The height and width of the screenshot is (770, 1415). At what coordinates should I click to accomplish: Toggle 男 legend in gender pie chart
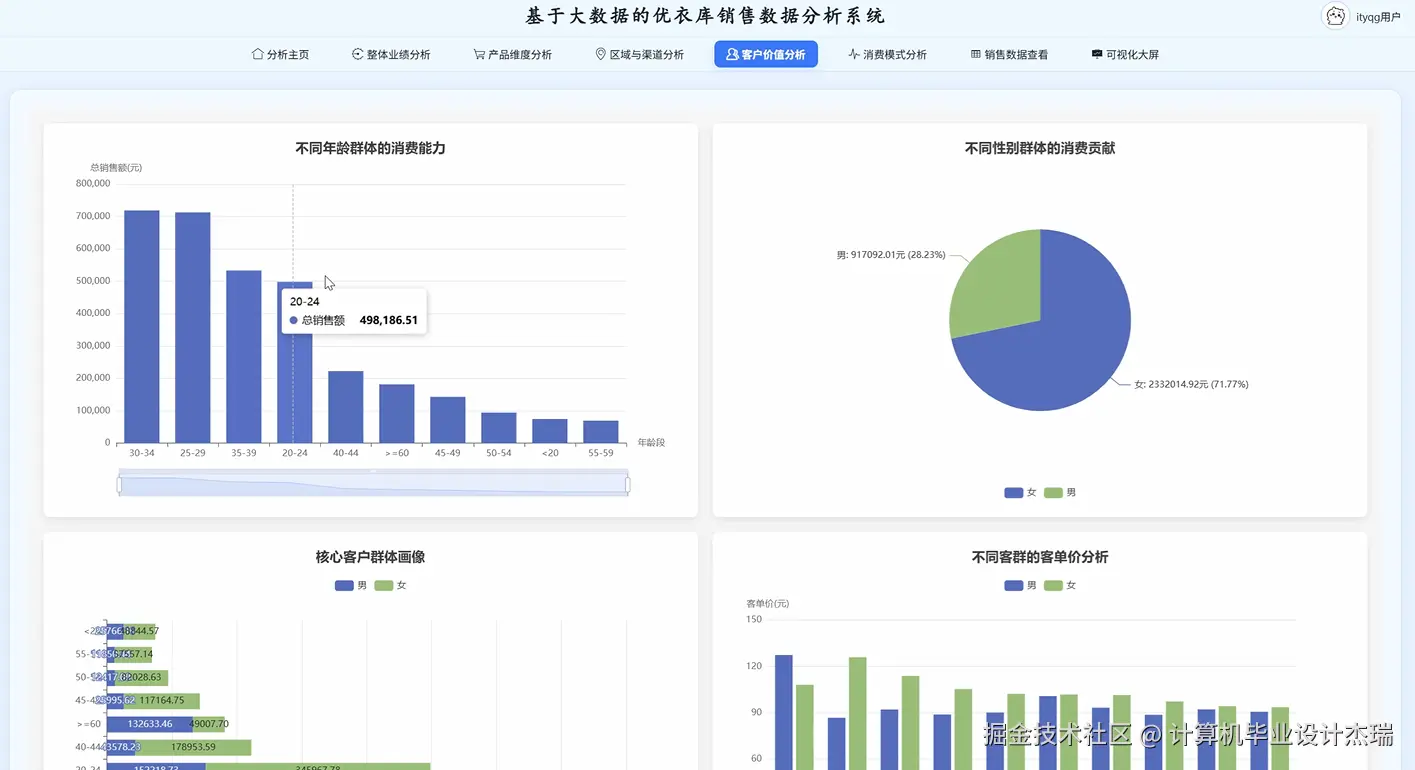tap(1060, 493)
